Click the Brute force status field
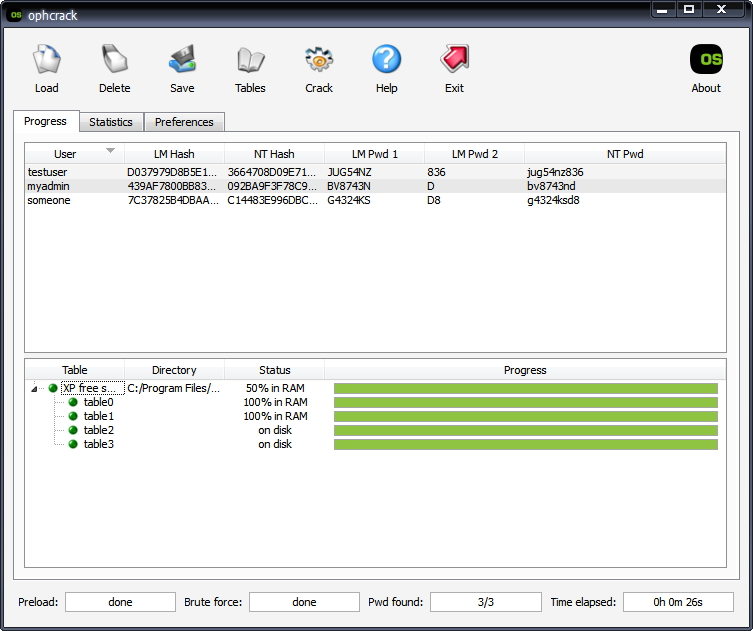 [304, 602]
